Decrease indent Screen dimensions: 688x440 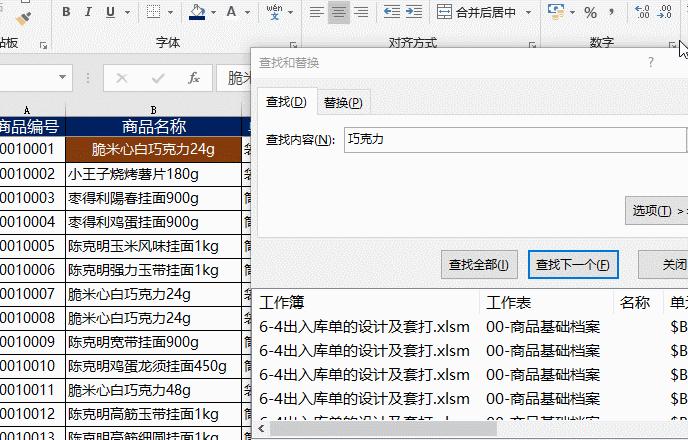391,12
